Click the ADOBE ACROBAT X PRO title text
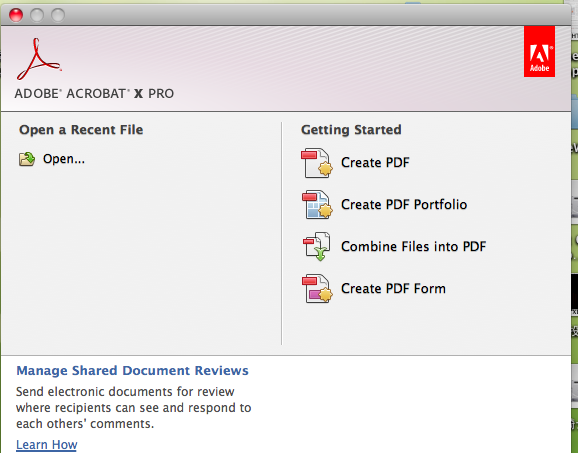This screenshot has height=453, width=578. coord(94,94)
